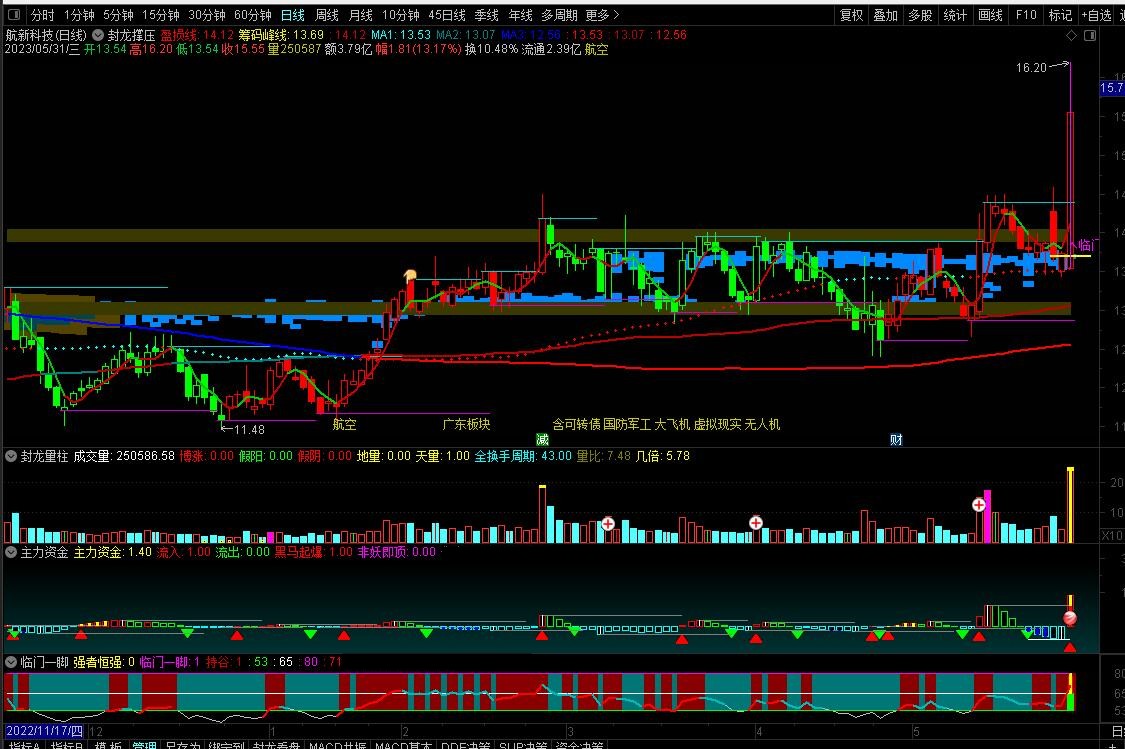The width and height of the screenshot is (1125, 749).
Task: Click the diamond icon in the main chart header
Action: tap(1071, 35)
